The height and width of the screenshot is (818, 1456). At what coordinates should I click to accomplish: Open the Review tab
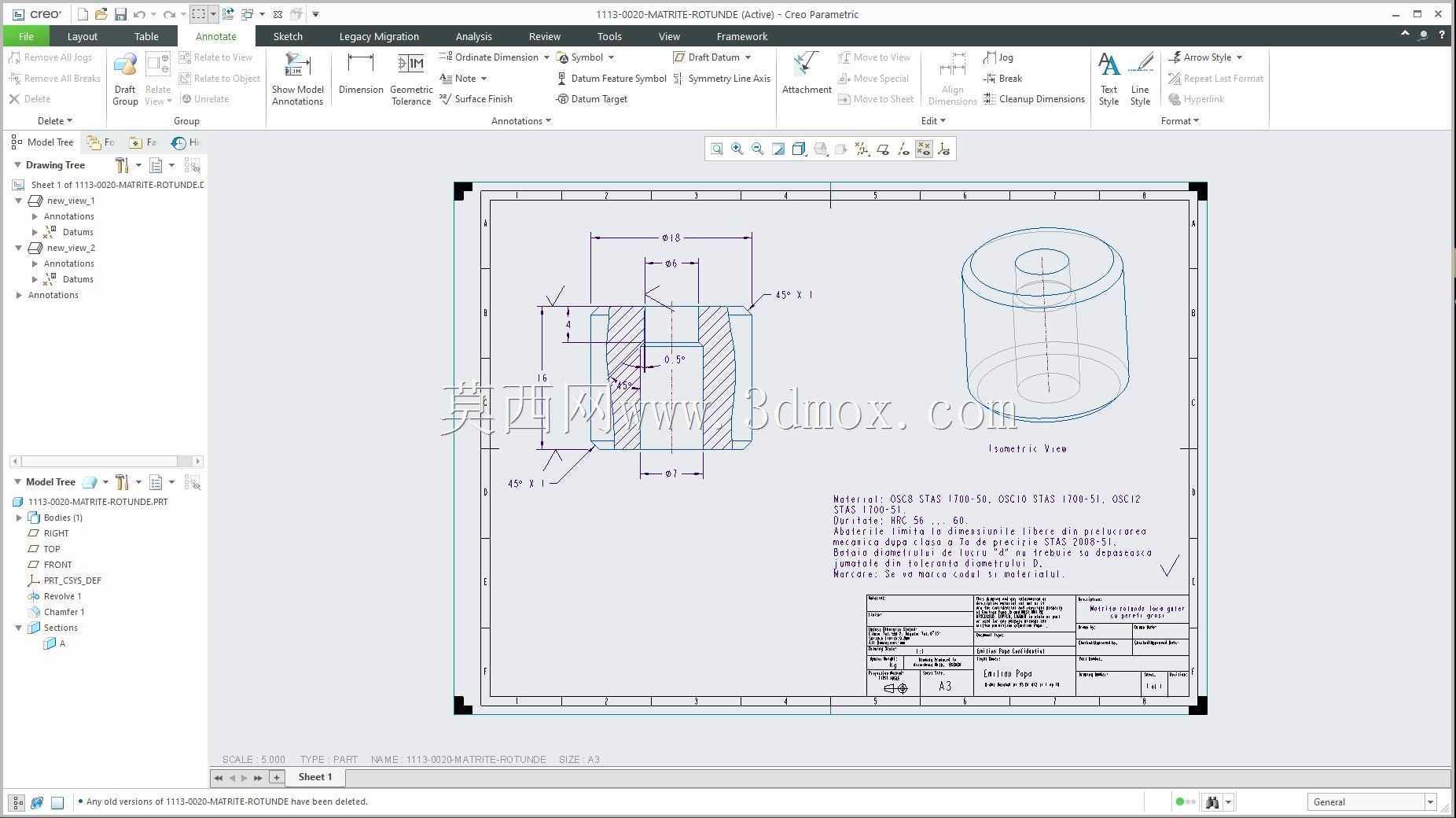544,36
